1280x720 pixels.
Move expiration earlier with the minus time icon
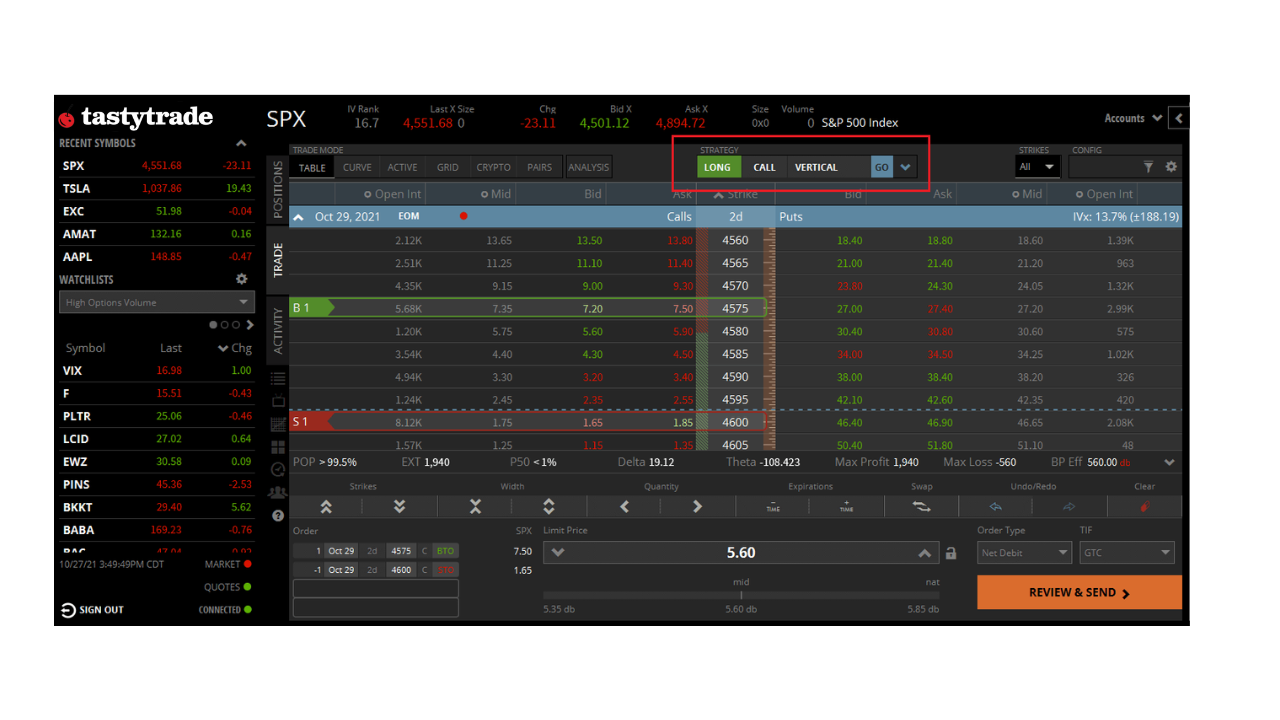point(773,507)
